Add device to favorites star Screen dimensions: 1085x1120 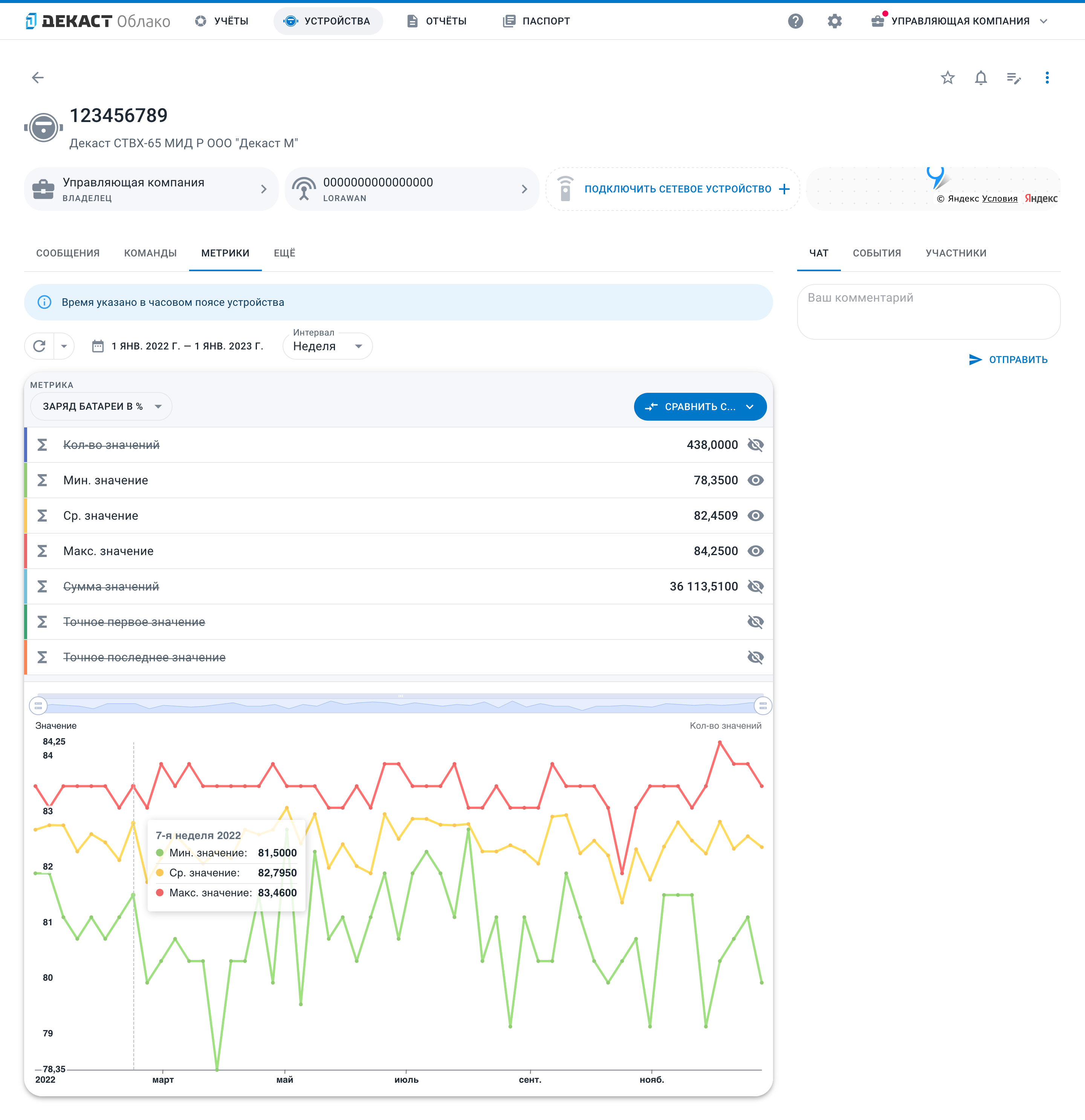coord(948,78)
